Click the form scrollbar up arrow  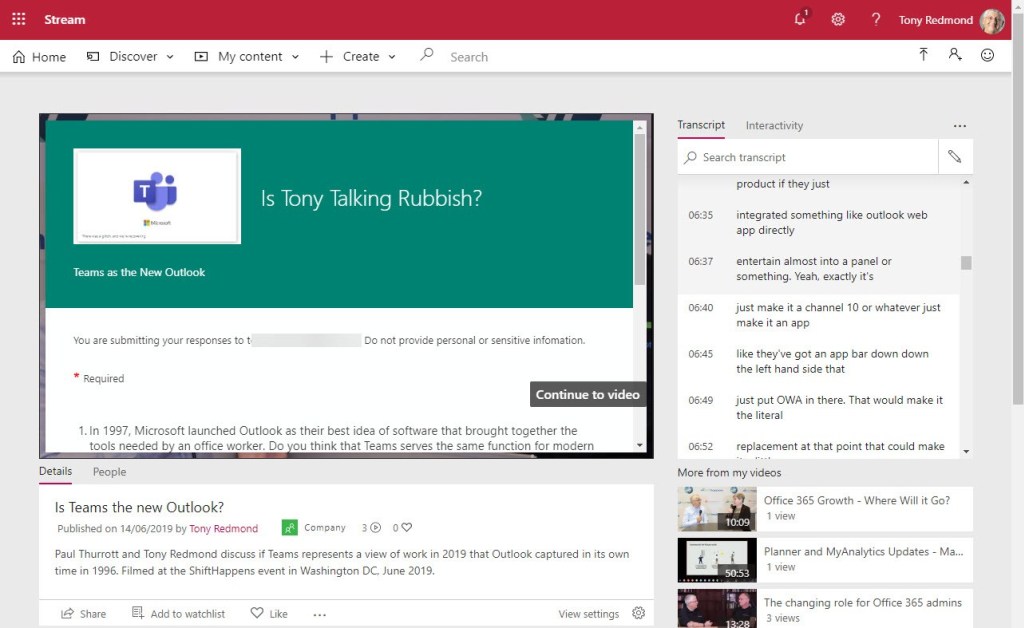tap(639, 127)
